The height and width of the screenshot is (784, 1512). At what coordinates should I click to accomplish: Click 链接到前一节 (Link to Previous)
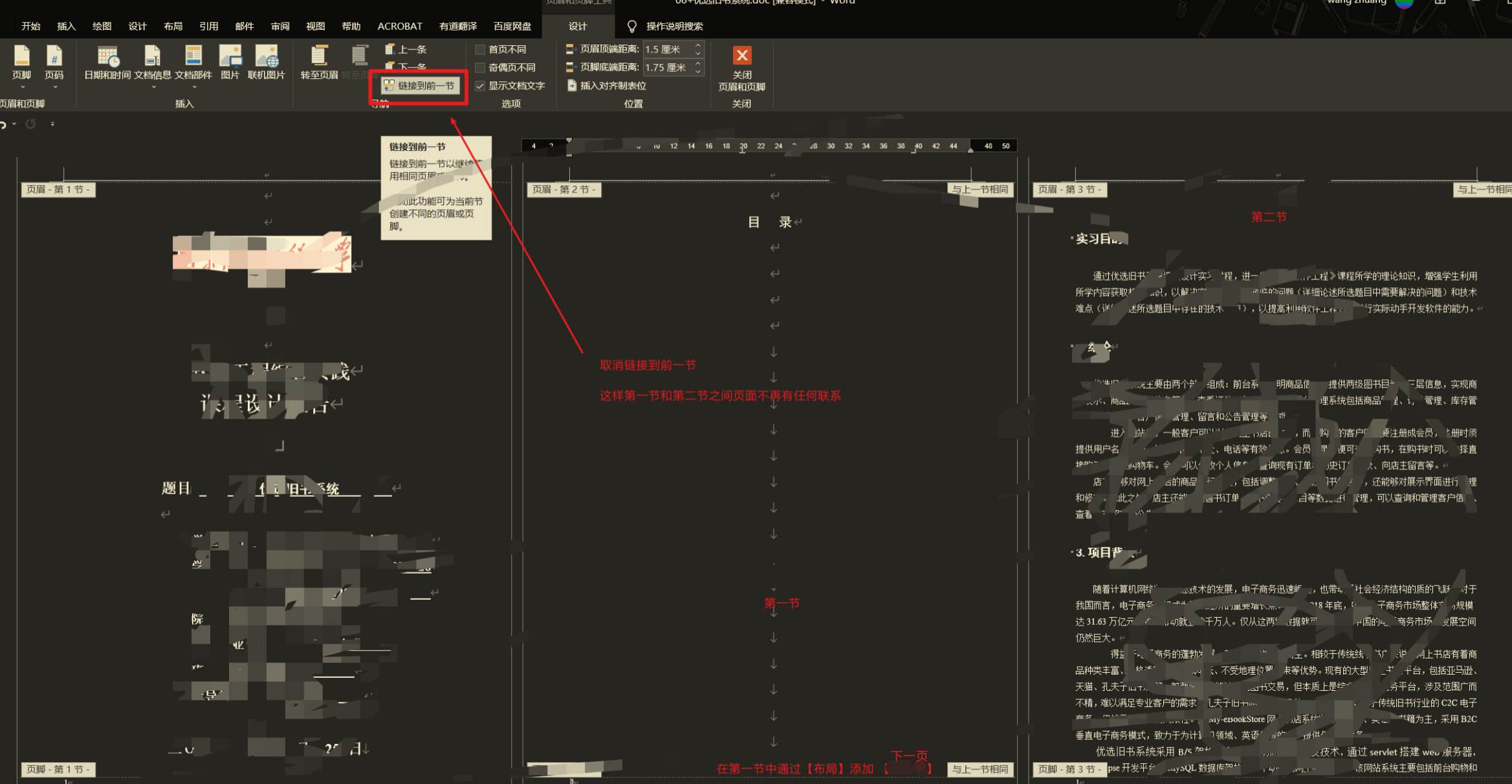point(419,85)
